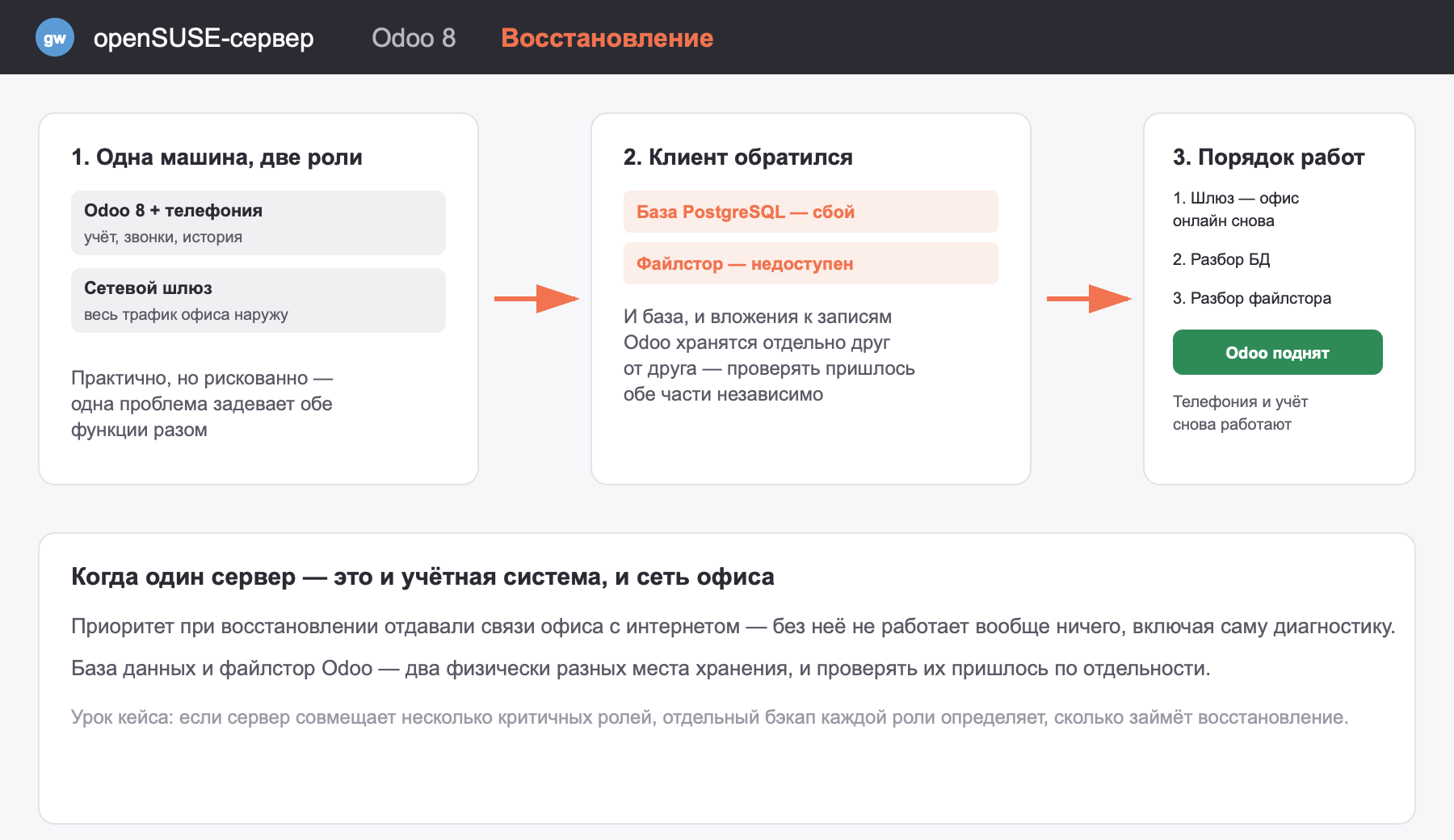Click step 3. Разбор файлстора
Screen dimensions: 1454x840
tap(1252, 298)
